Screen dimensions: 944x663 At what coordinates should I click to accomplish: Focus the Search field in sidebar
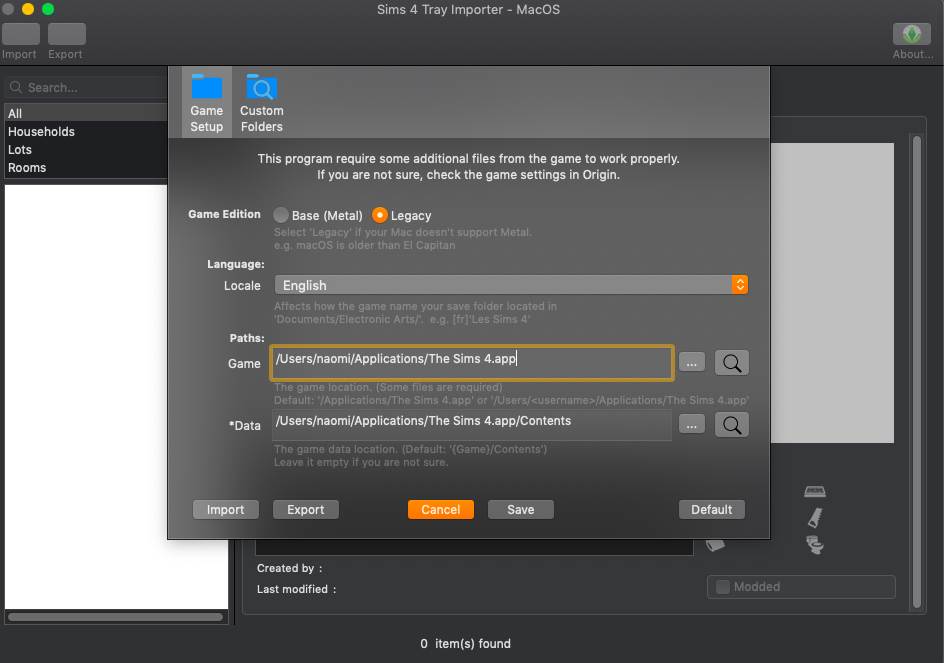[x=87, y=87]
